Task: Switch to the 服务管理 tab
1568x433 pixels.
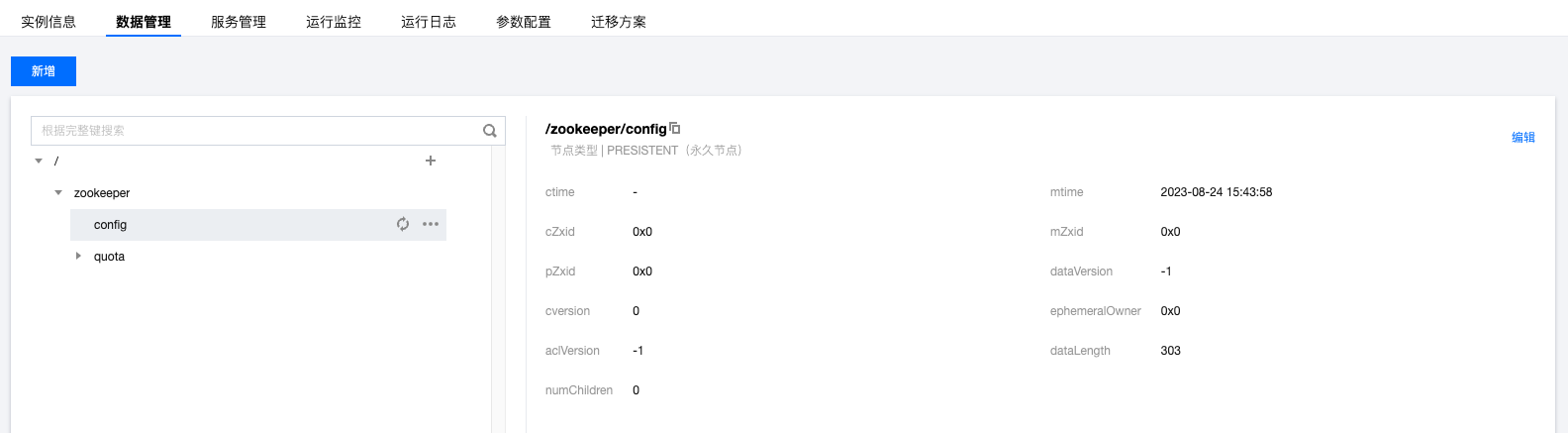Action: (x=239, y=21)
